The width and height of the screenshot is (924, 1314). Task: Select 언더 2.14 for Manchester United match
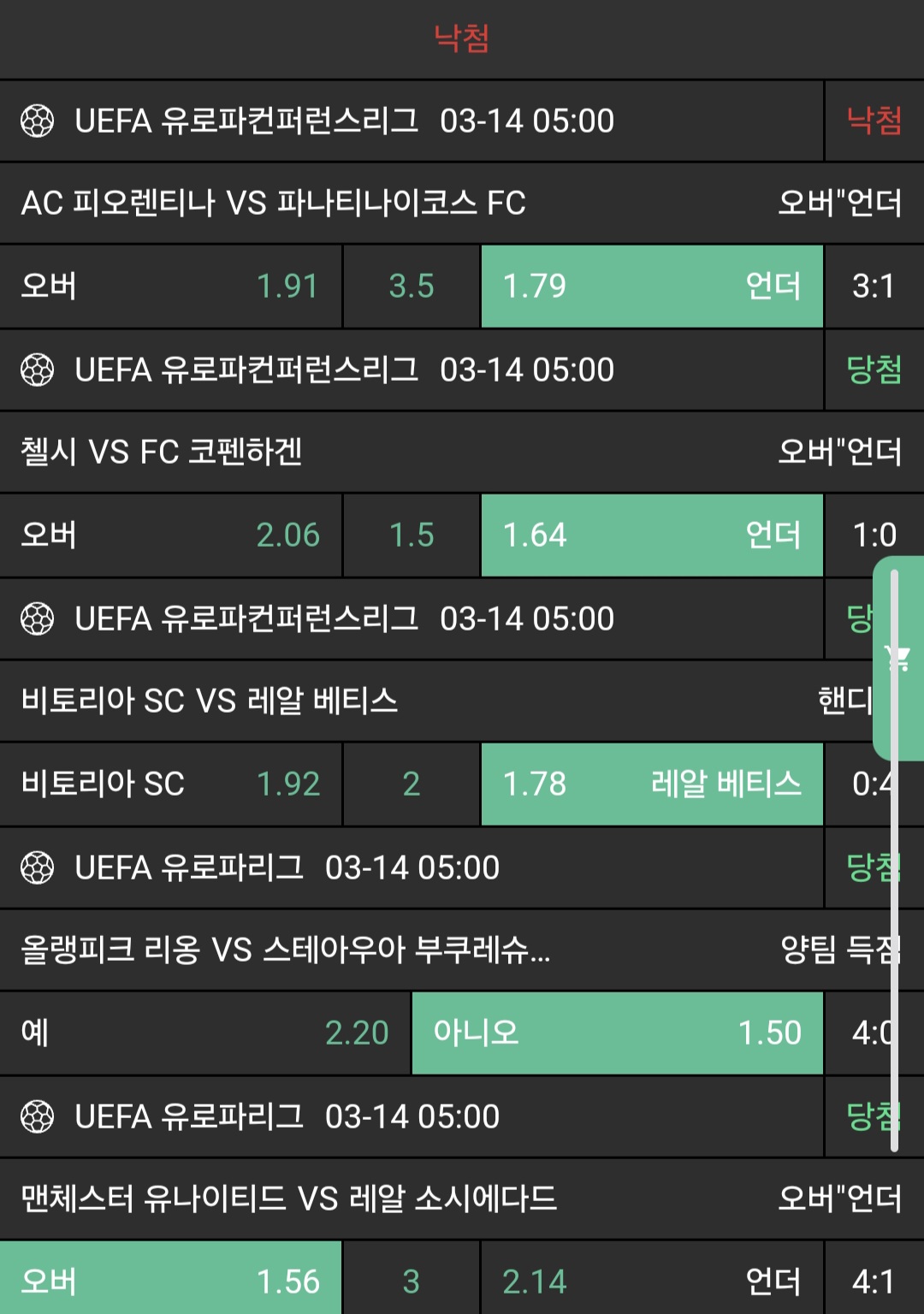pos(652,1281)
